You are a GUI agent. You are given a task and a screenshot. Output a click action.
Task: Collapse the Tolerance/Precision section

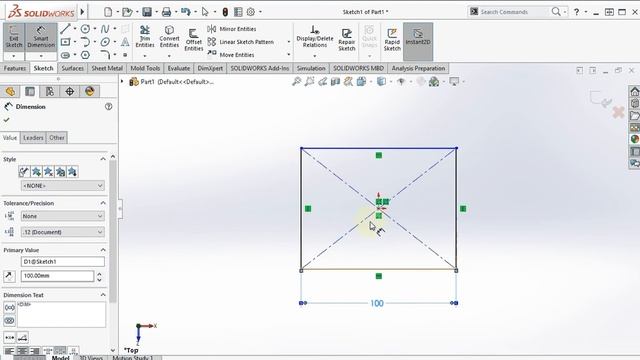103,203
